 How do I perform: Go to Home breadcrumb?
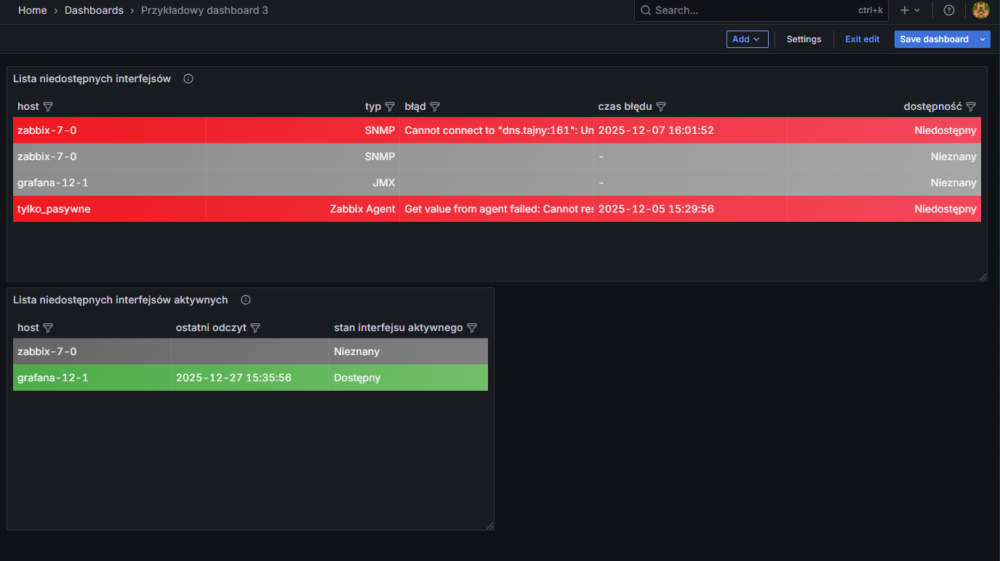coord(32,10)
